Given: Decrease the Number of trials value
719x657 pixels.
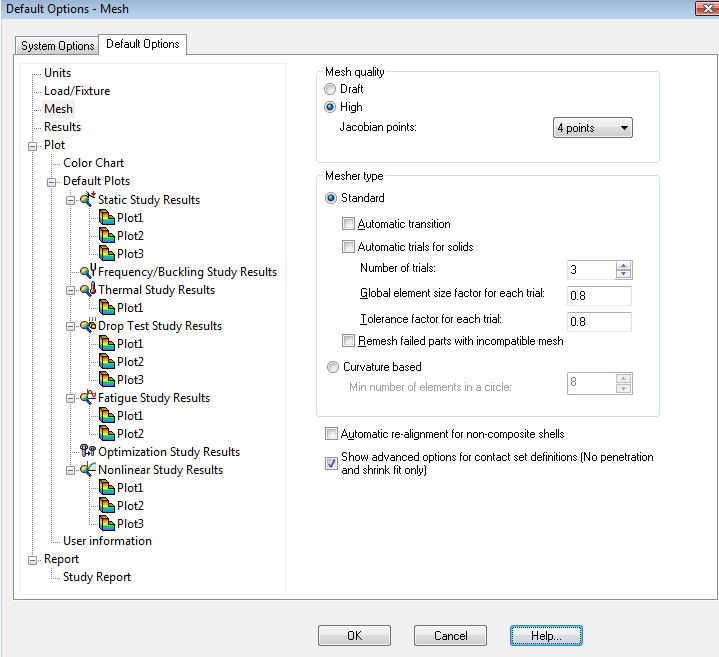Looking at the screenshot, I should (x=623, y=274).
